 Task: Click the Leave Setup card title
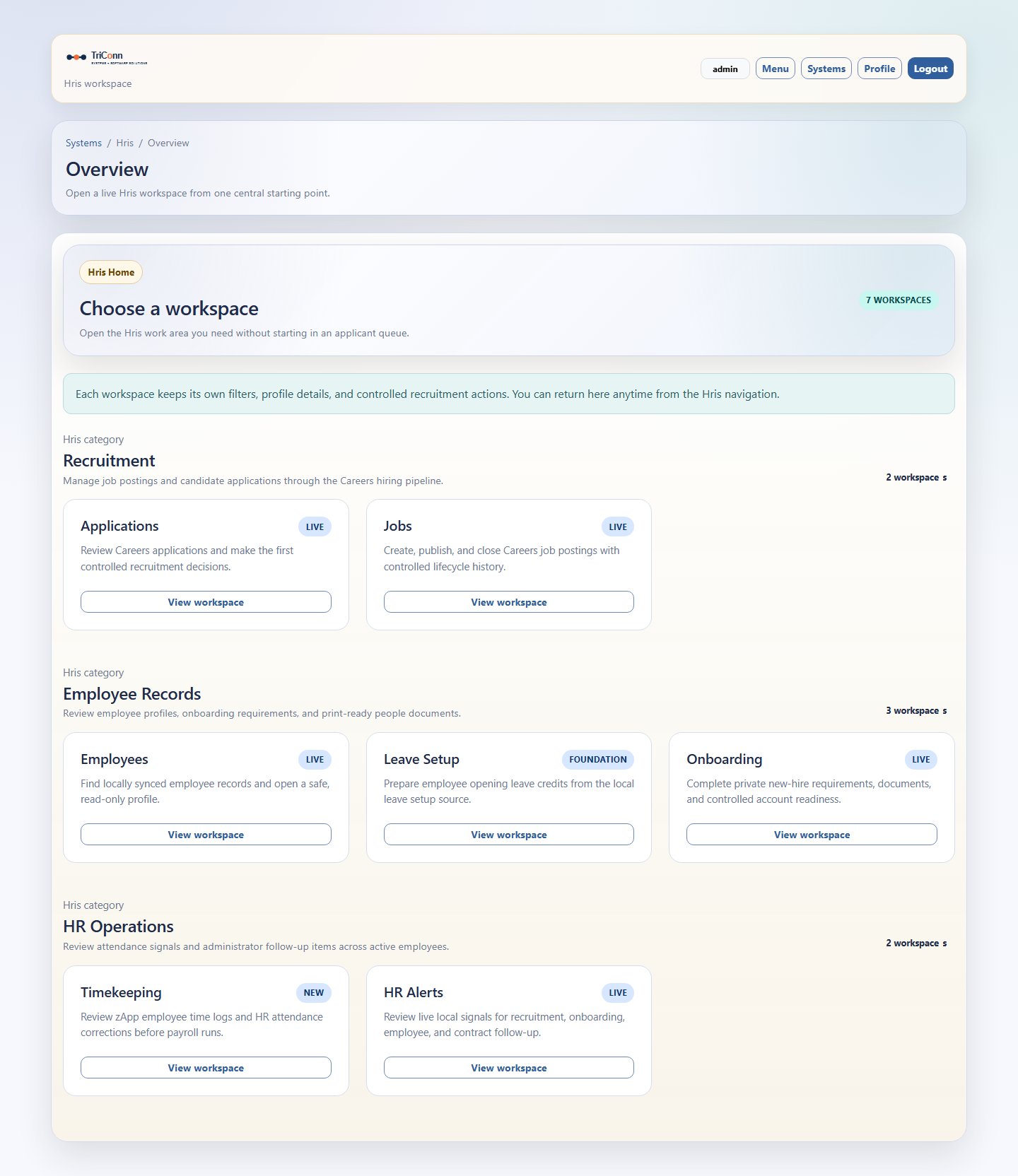coord(421,759)
